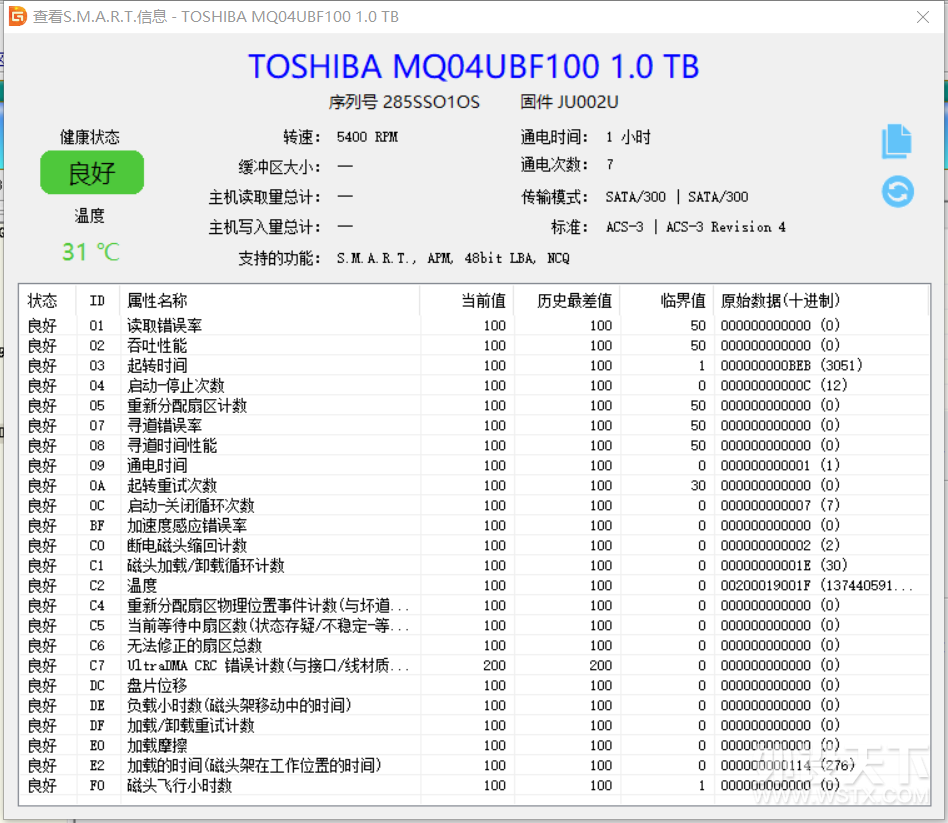
Task: Click raw value 00200019001F temperature data
Action: (816, 585)
